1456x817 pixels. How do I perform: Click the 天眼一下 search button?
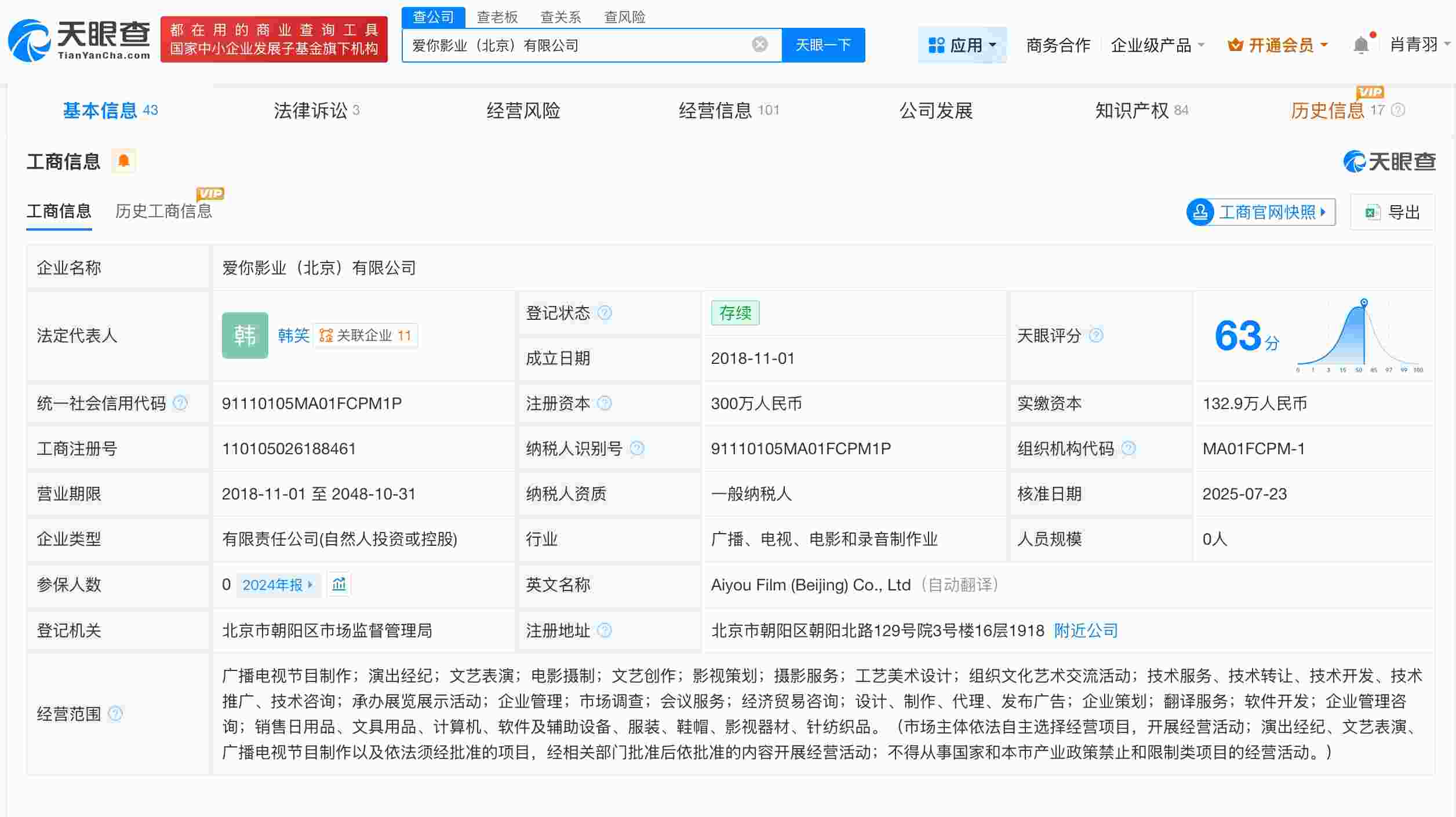click(x=823, y=44)
